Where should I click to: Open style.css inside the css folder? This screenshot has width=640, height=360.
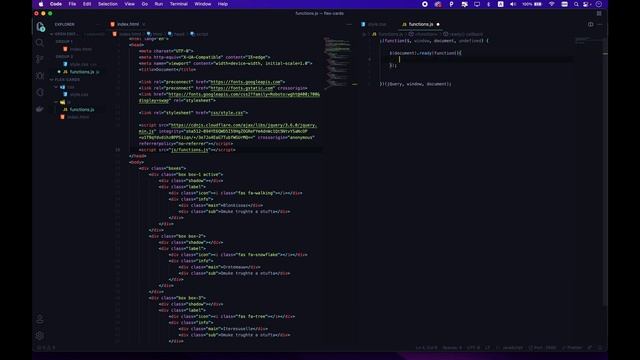pos(79,94)
